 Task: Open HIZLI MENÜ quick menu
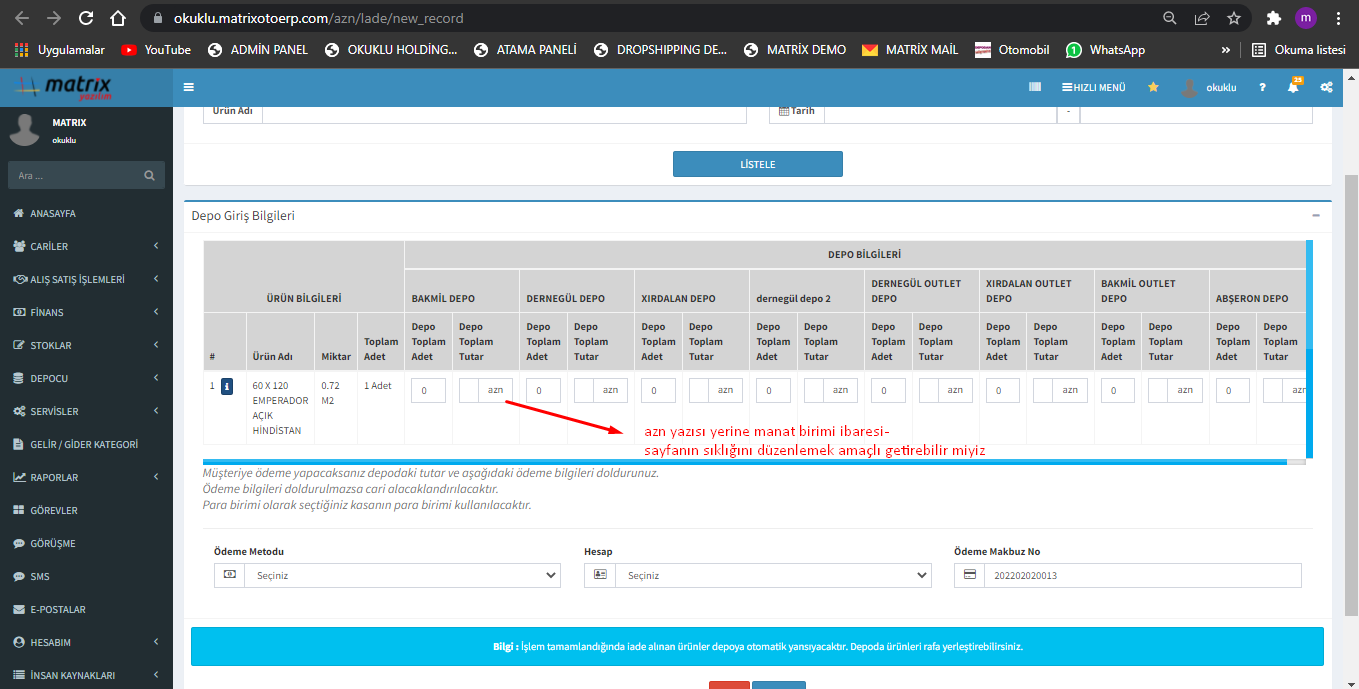1094,88
